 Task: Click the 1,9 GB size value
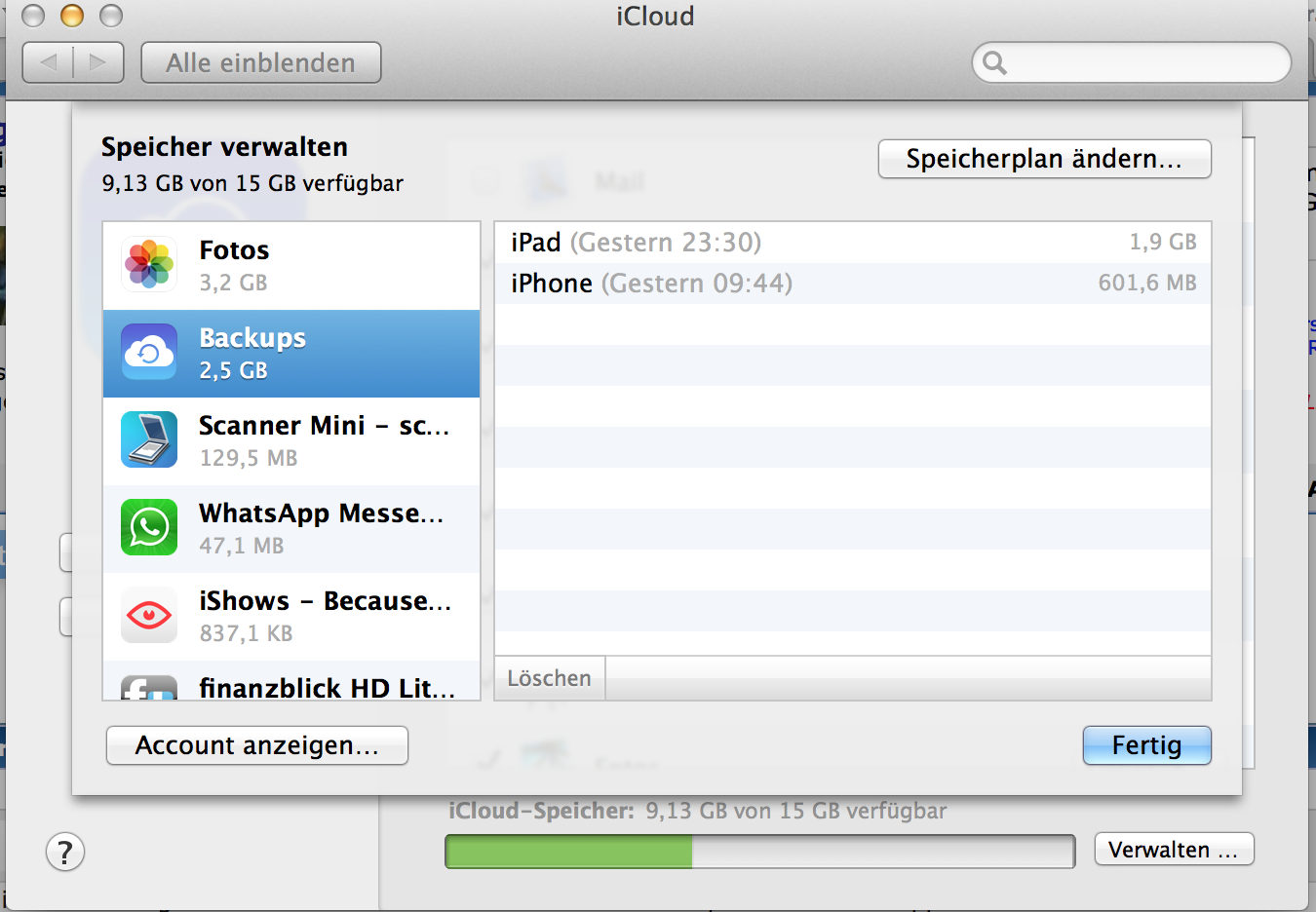1163,243
